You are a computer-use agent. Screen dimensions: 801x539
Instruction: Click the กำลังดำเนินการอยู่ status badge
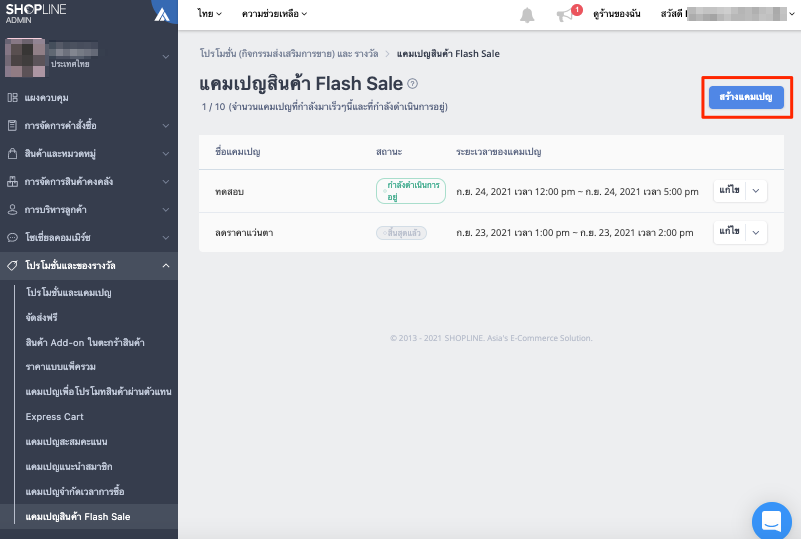tap(411, 191)
